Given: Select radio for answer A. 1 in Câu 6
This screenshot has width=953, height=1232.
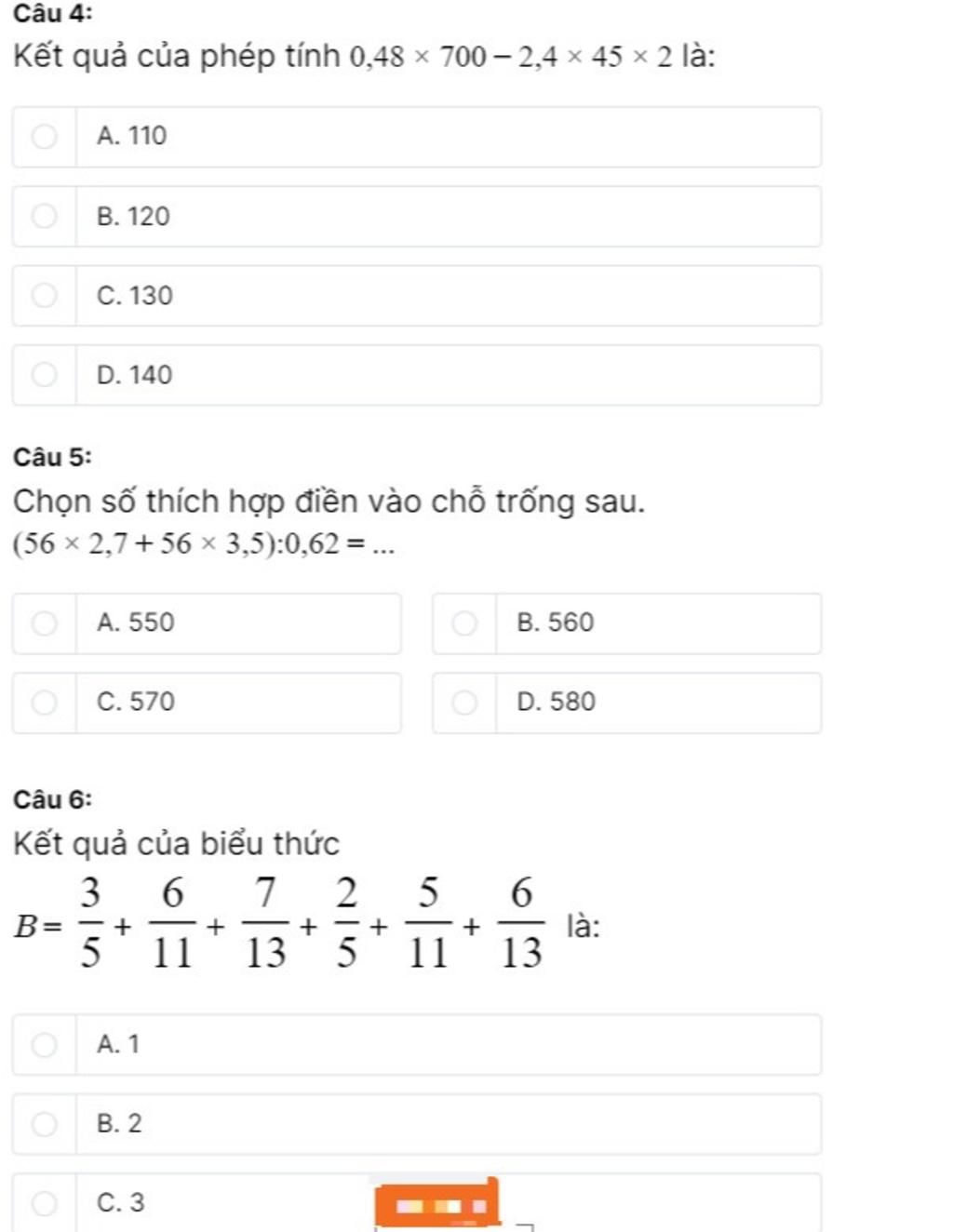Looking at the screenshot, I should point(44,1045).
